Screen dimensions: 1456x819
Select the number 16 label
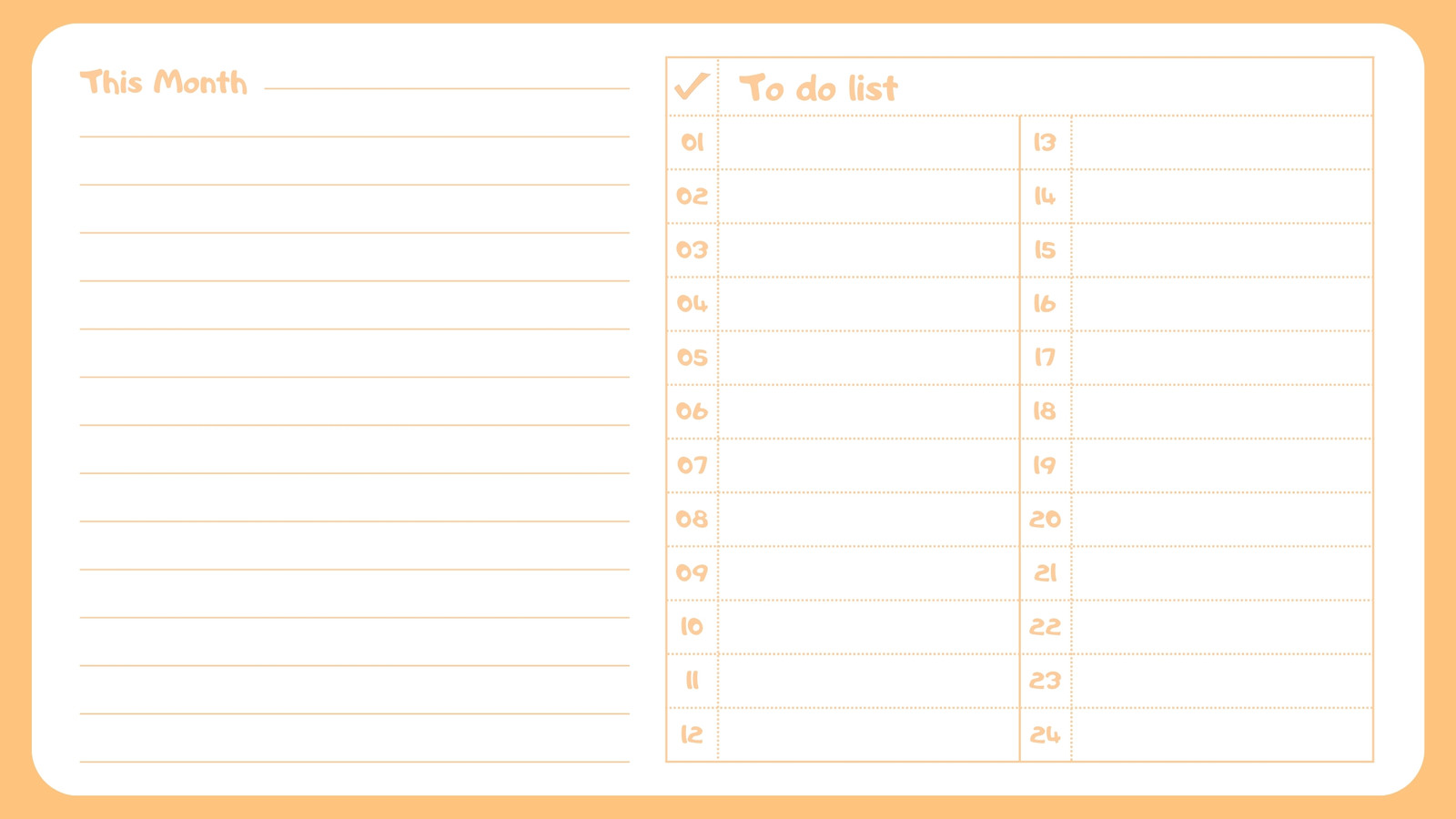click(1045, 303)
